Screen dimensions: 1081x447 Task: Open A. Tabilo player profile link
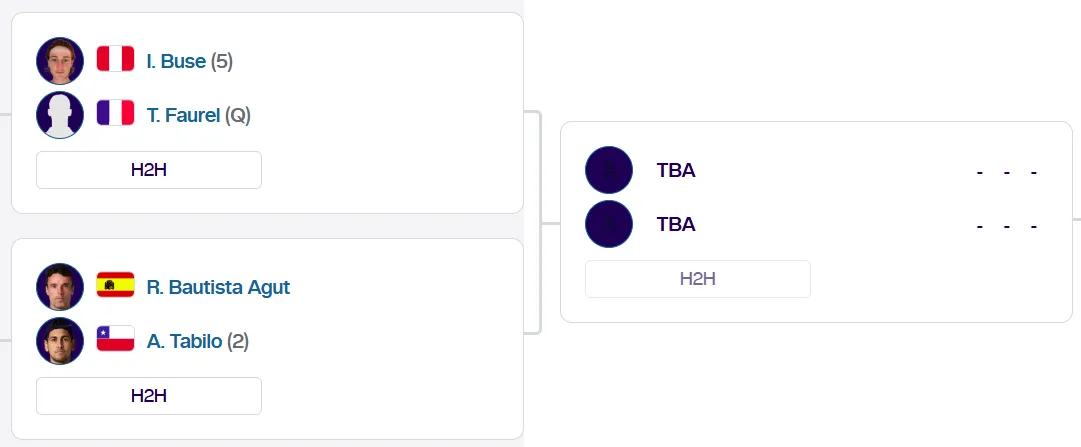(x=184, y=341)
